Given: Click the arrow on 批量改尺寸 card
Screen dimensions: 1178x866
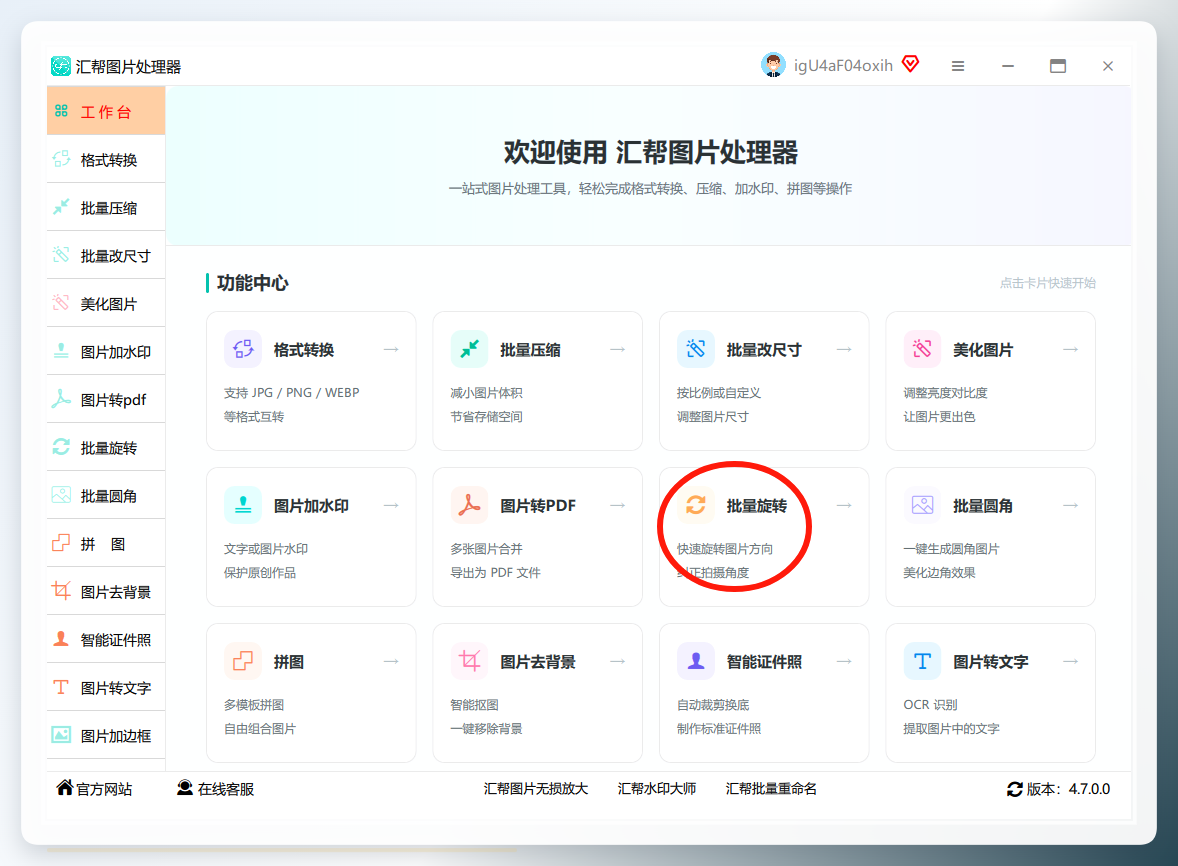Looking at the screenshot, I should pos(844,349).
